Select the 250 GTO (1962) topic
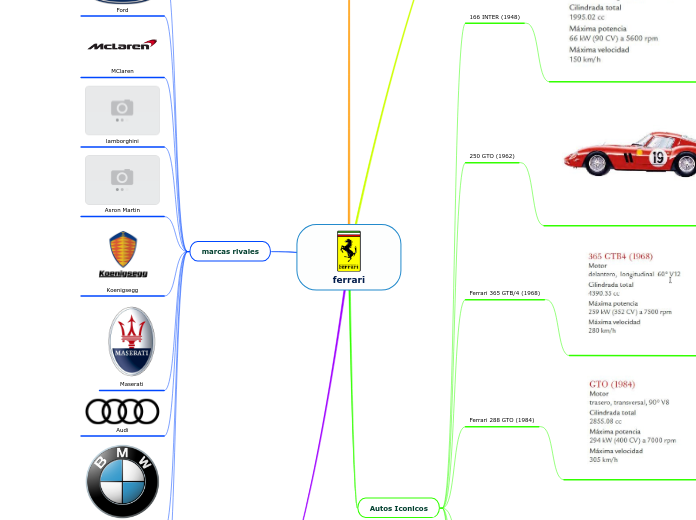The height and width of the screenshot is (520, 696). 492,156
